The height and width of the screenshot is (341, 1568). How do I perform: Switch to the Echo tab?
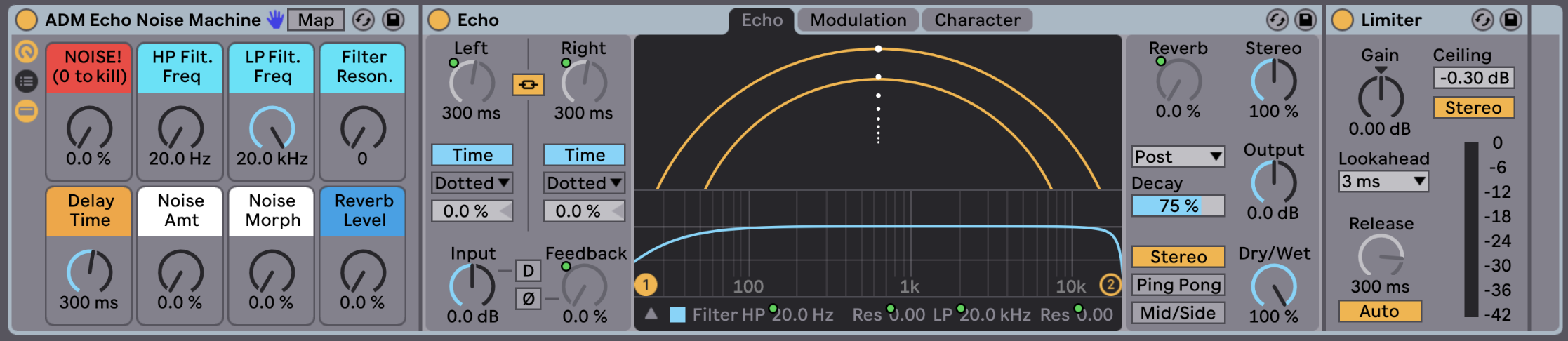(762, 20)
